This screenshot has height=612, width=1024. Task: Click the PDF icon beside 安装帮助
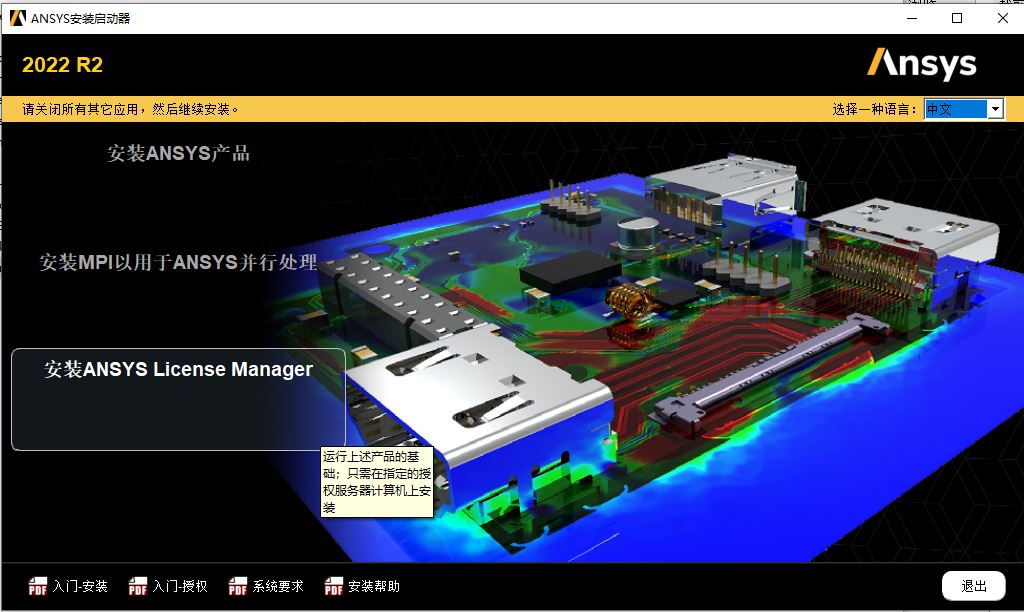coord(334,587)
